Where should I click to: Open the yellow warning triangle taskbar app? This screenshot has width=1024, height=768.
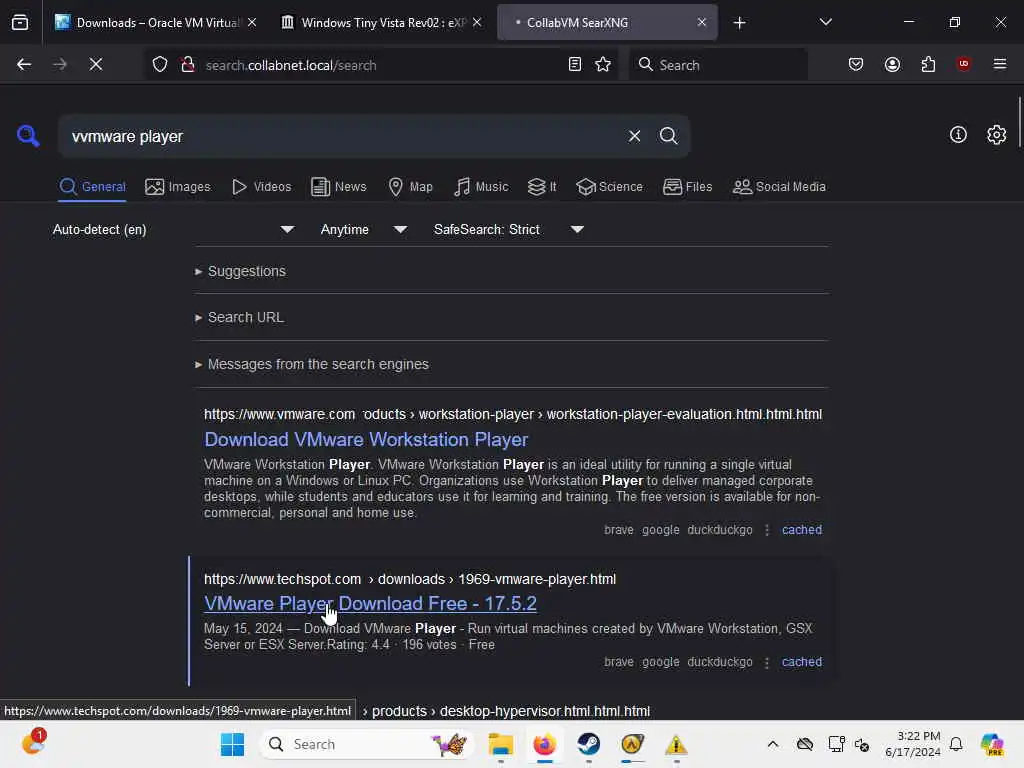(x=676, y=744)
